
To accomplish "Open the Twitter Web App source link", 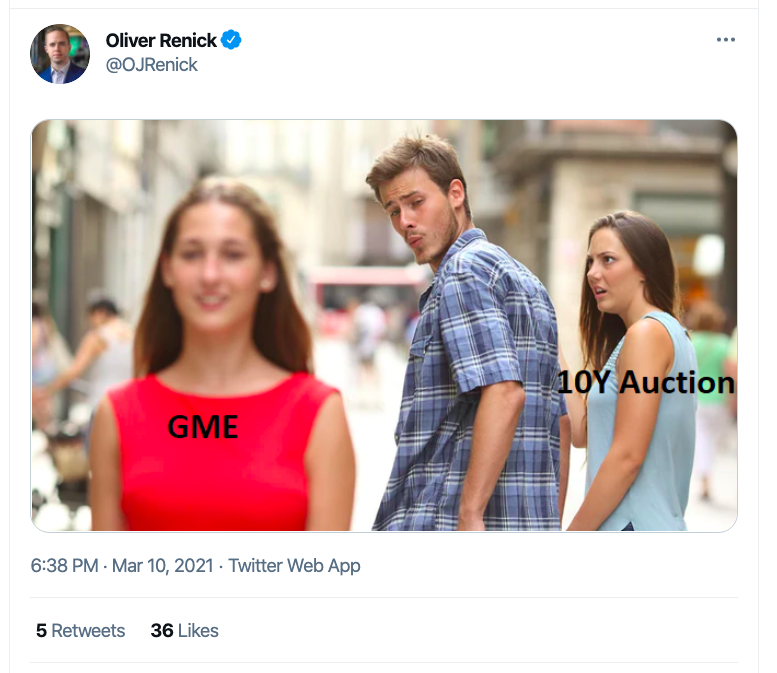I will tap(294, 565).
